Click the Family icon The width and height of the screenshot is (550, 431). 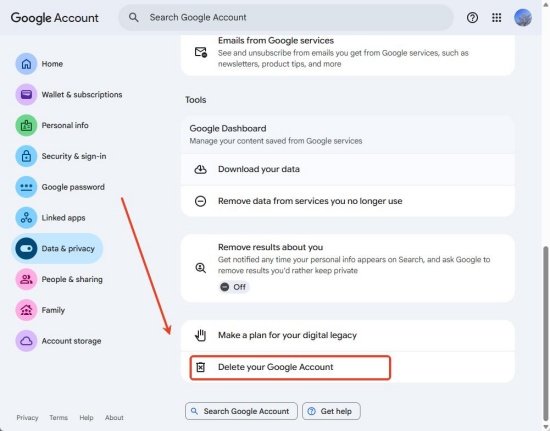tap(26, 310)
